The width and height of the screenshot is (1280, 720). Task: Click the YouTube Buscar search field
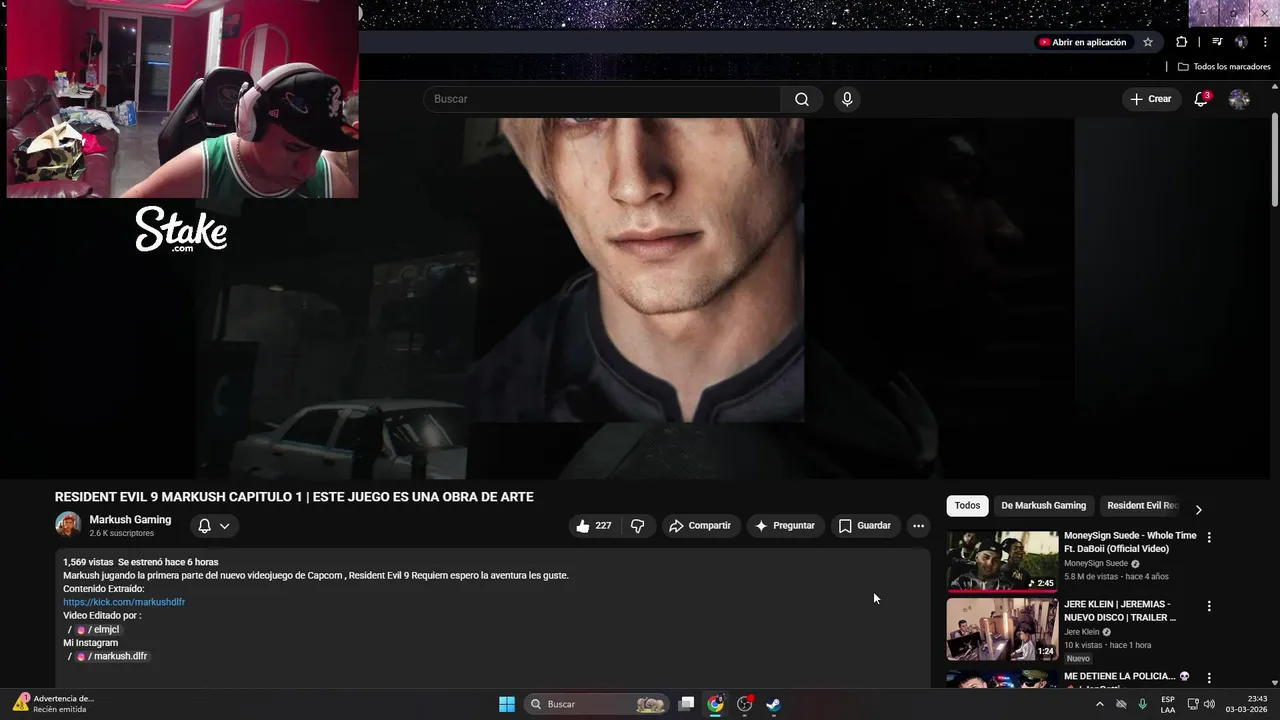pos(602,99)
